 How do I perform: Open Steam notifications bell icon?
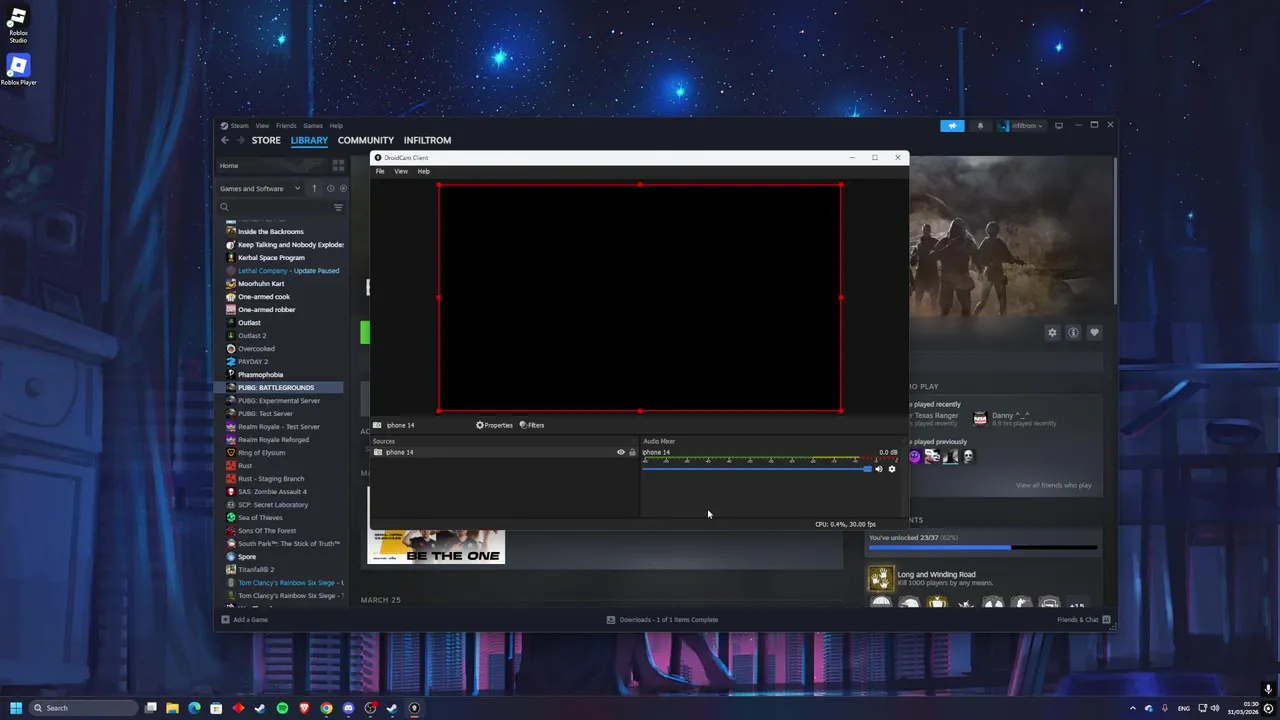coord(980,126)
